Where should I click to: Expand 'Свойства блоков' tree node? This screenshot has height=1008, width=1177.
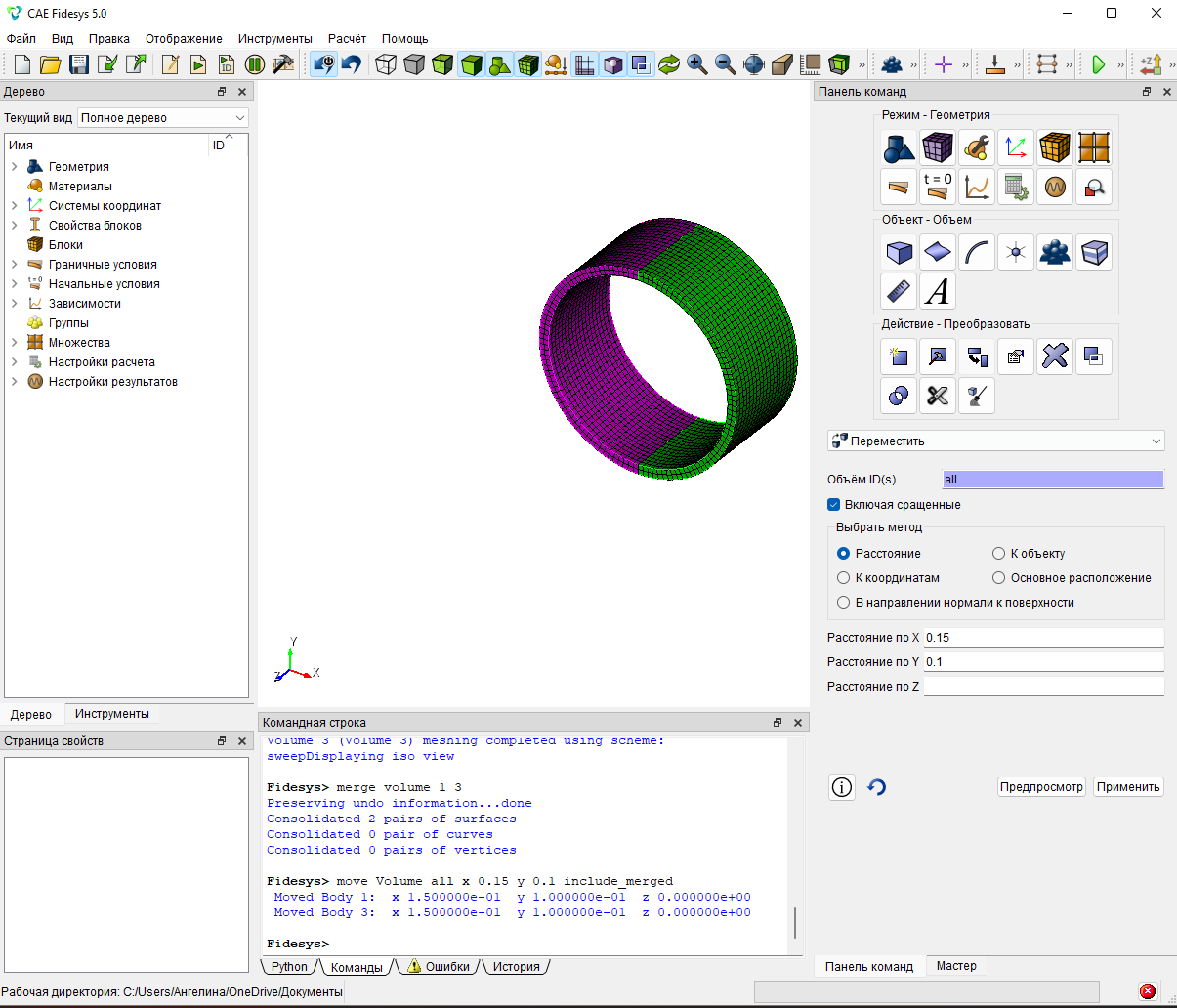point(15,226)
